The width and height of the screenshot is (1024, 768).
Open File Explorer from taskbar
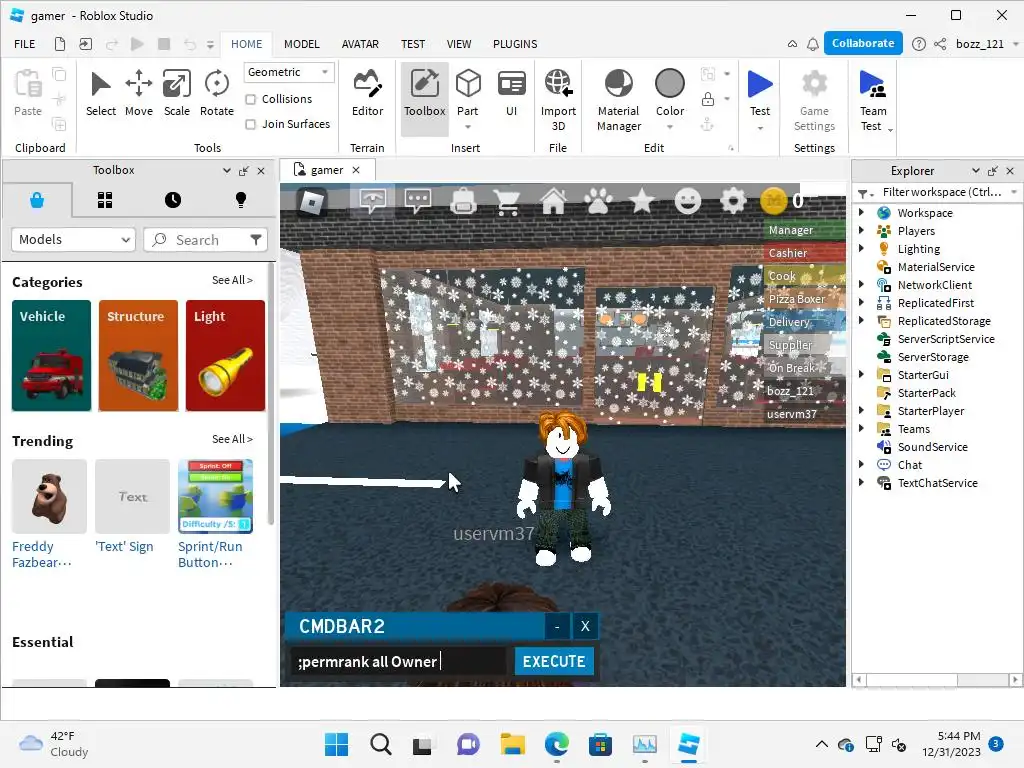tap(513, 744)
